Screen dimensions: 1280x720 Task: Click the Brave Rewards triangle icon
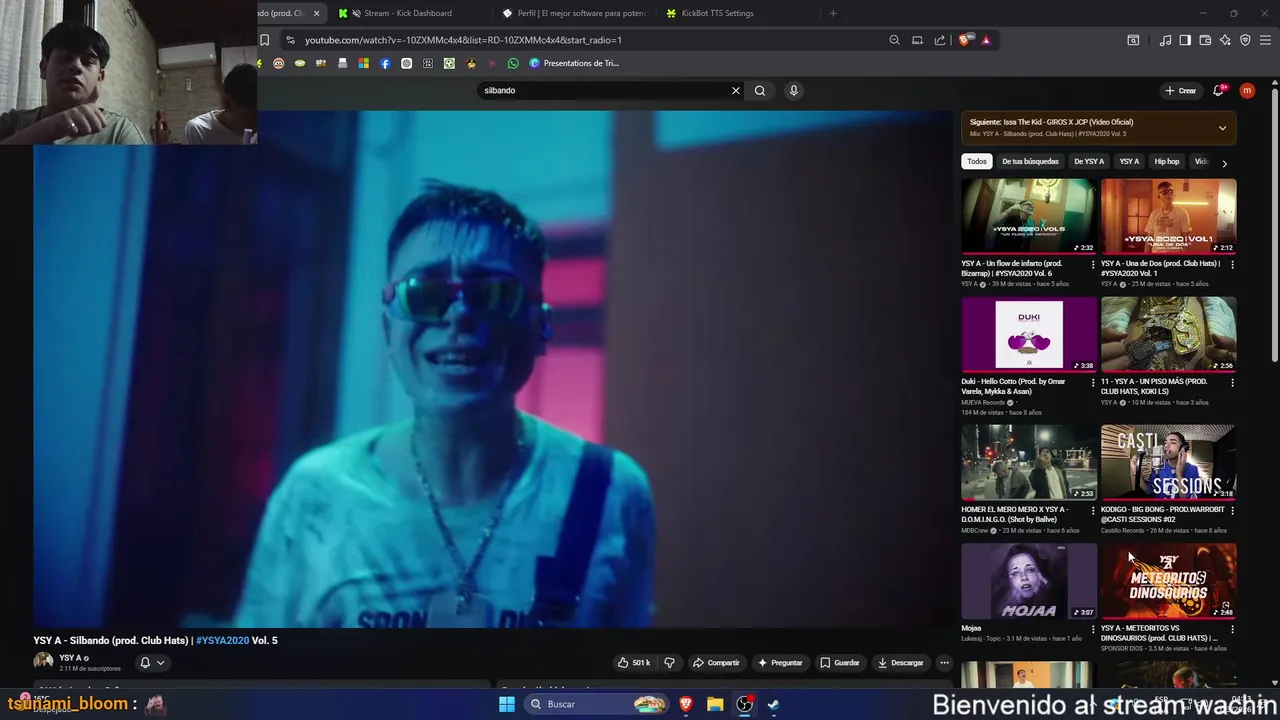986,40
